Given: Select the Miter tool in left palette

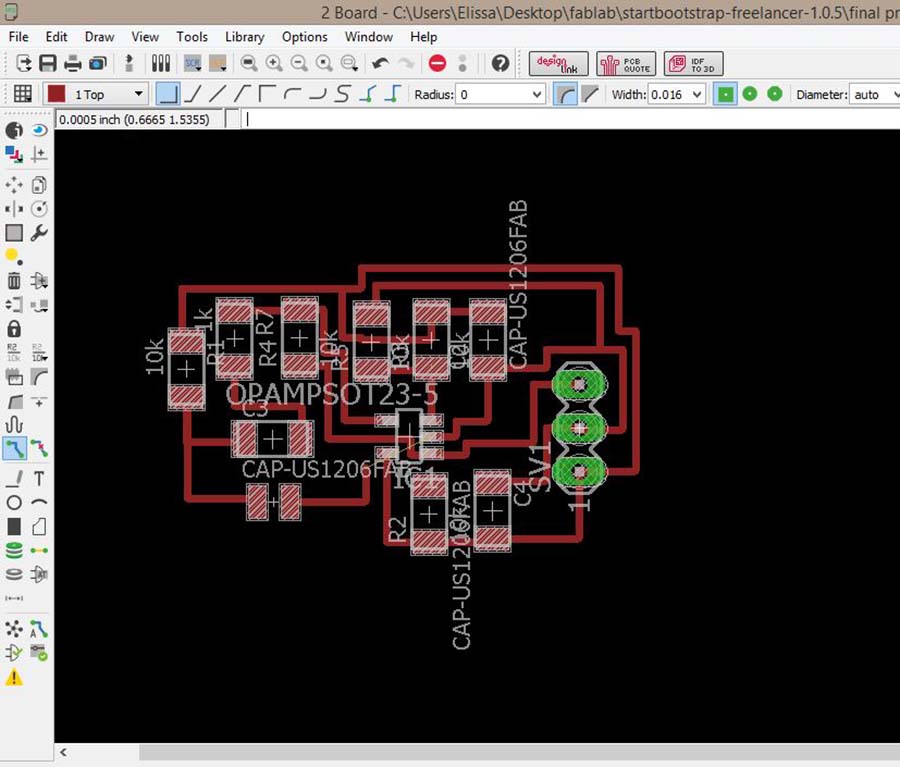Looking at the screenshot, I should (x=39, y=377).
